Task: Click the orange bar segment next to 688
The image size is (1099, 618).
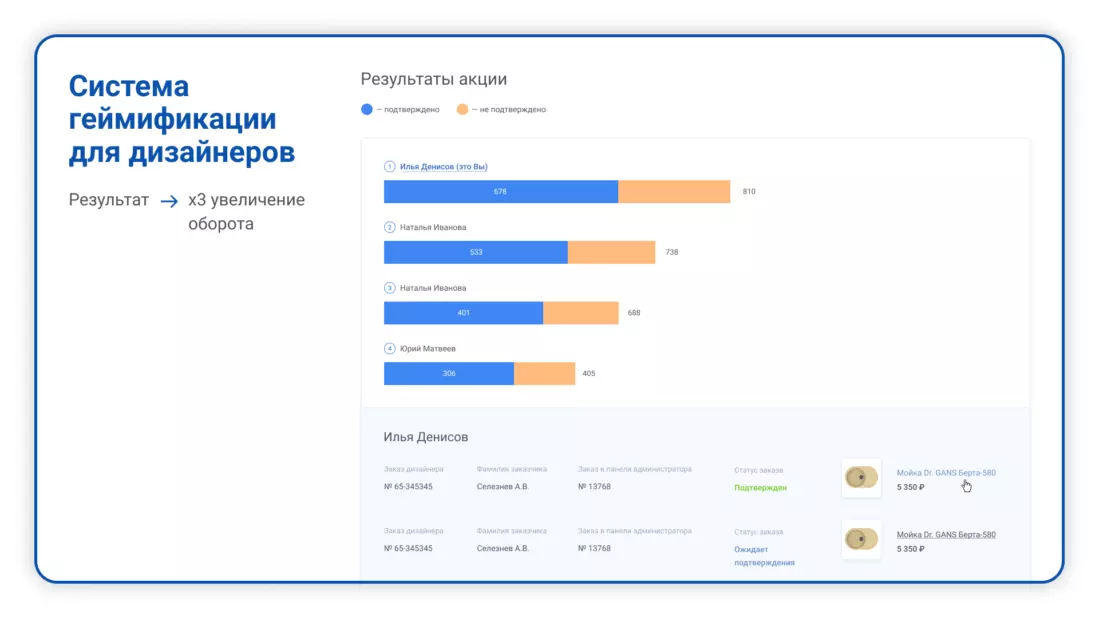Action: (581, 313)
